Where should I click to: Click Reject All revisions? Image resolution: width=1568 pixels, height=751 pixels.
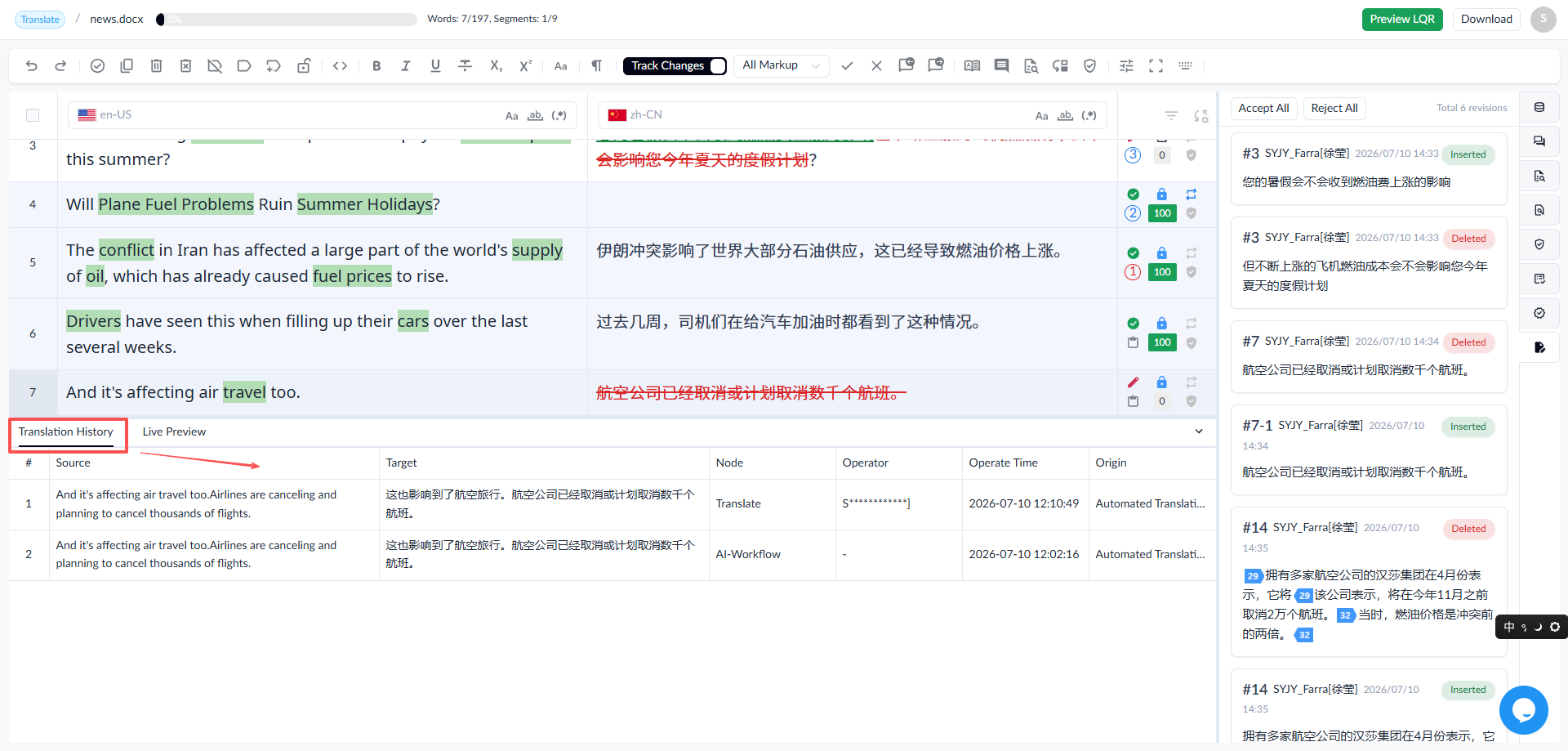point(1334,108)
